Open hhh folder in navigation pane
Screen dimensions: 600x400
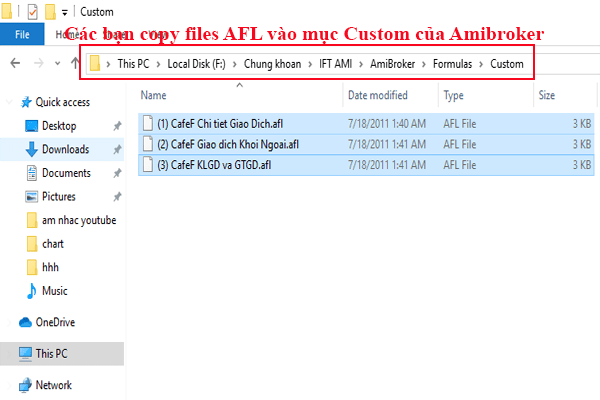coord(50,267)
